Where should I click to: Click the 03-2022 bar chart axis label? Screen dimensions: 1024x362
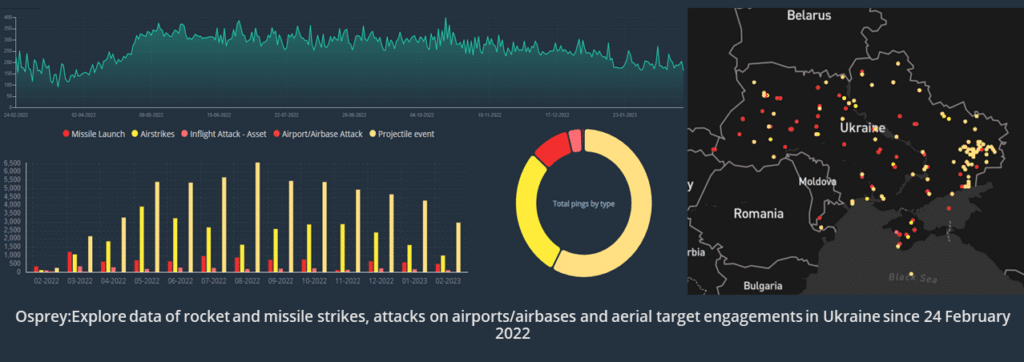pyautogui.click(x=80, y=281)
